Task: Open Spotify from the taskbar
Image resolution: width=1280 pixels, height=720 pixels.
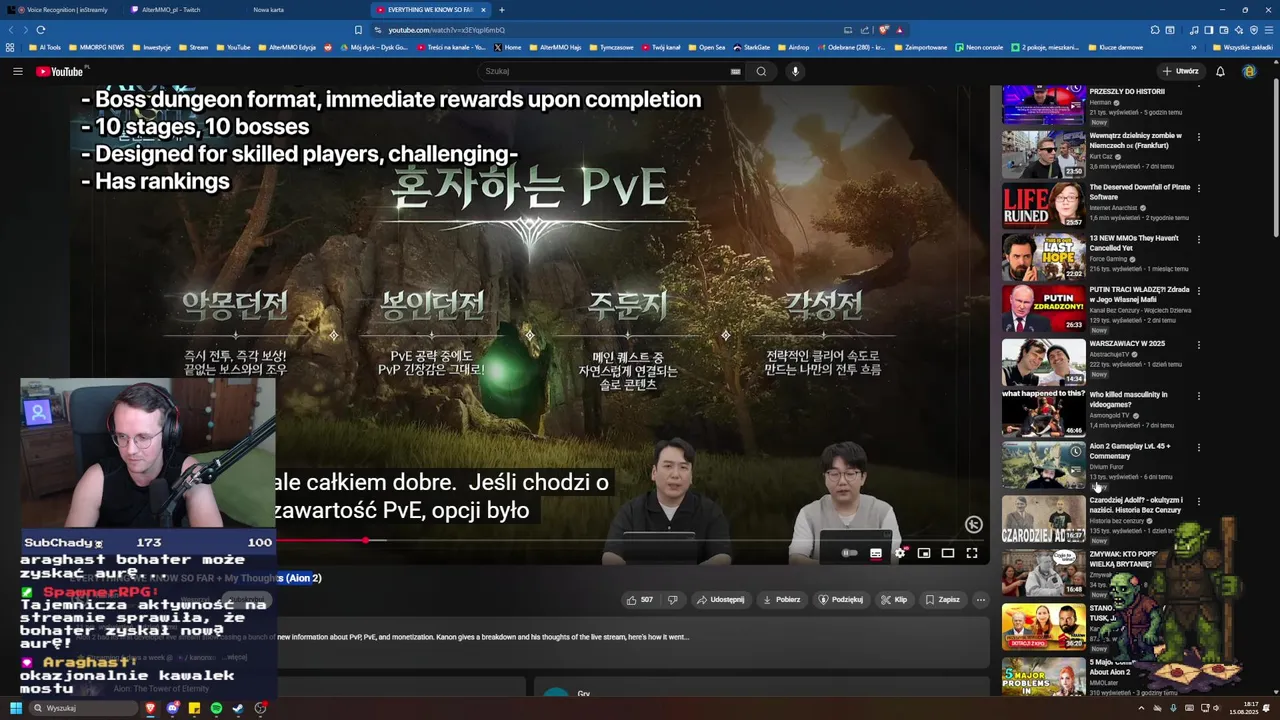Action: point(216,708)
